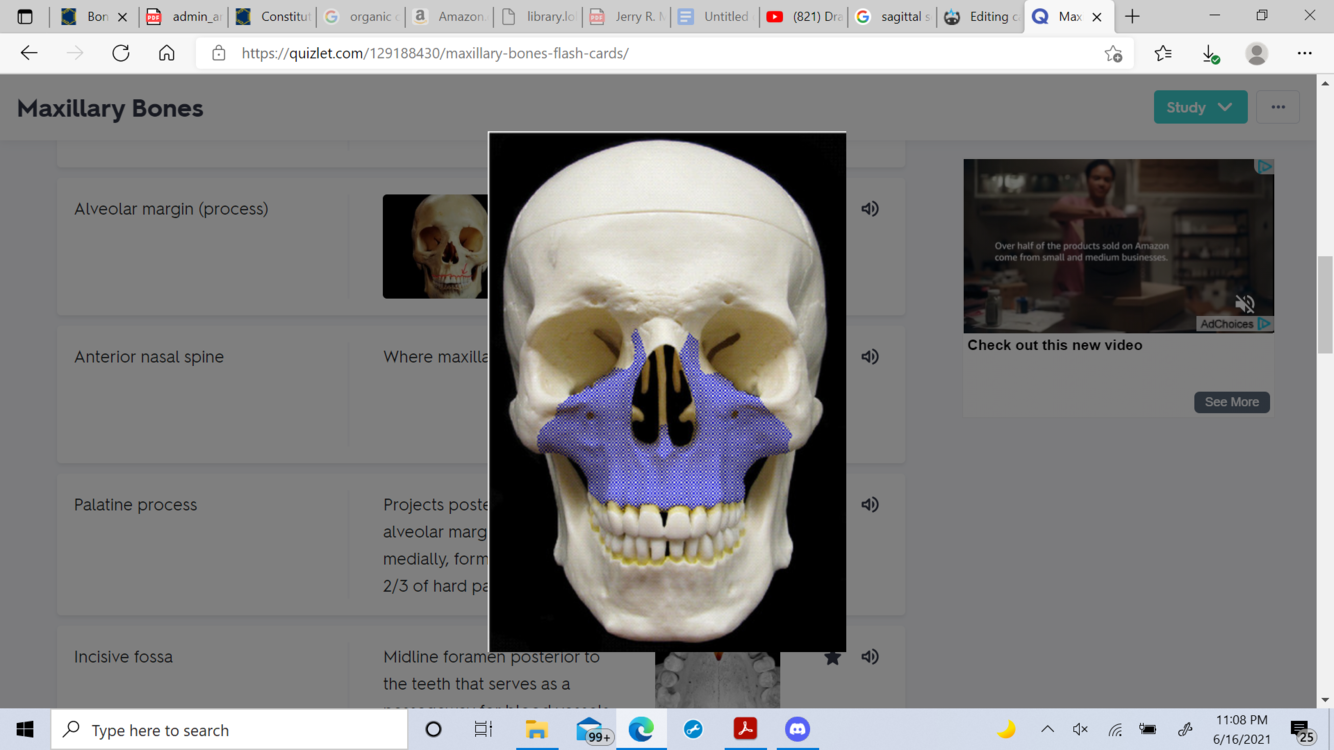Switch to the Jerry R. PDF tab

click(626, 17)
